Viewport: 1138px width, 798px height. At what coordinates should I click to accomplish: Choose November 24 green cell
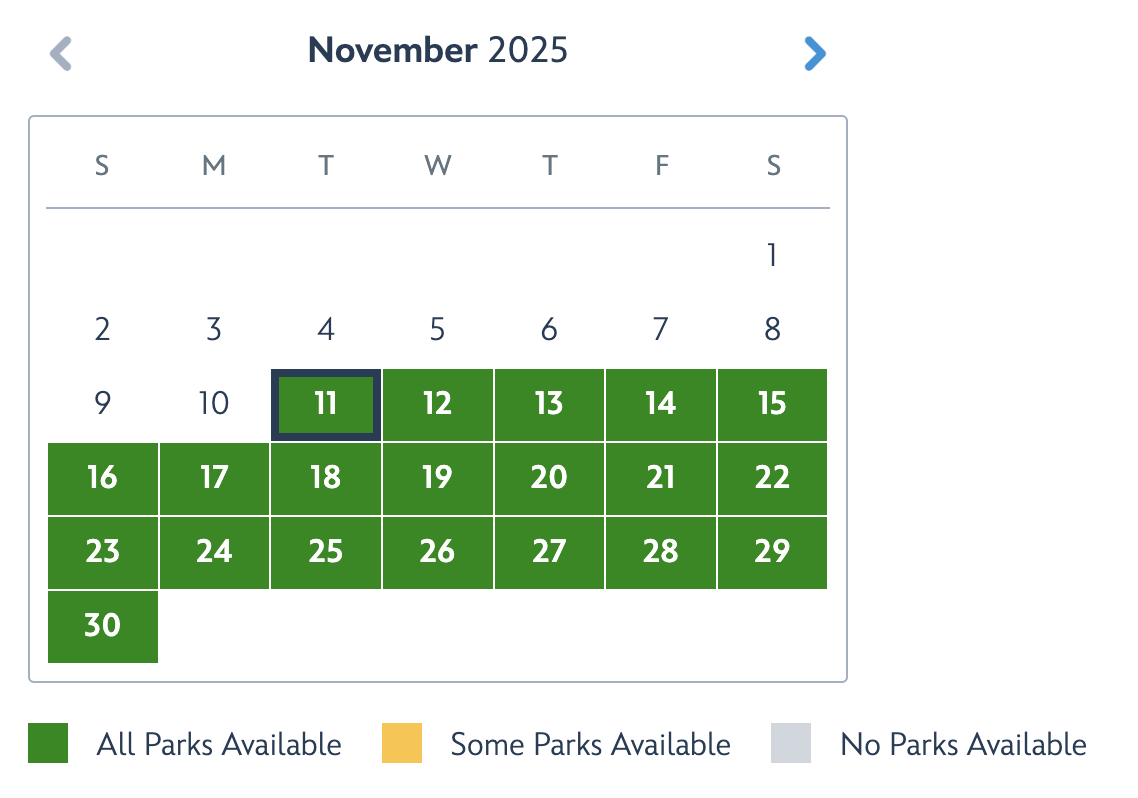pyautogui.click(x=214, y=552)
